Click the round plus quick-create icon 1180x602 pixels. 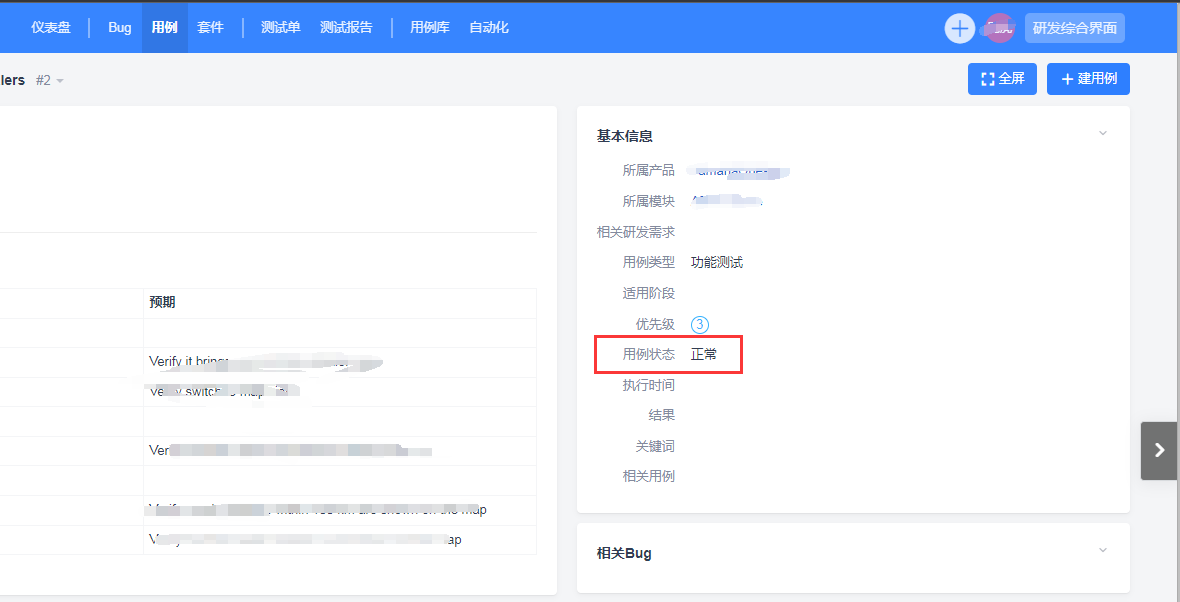click(x=959, y=28)
